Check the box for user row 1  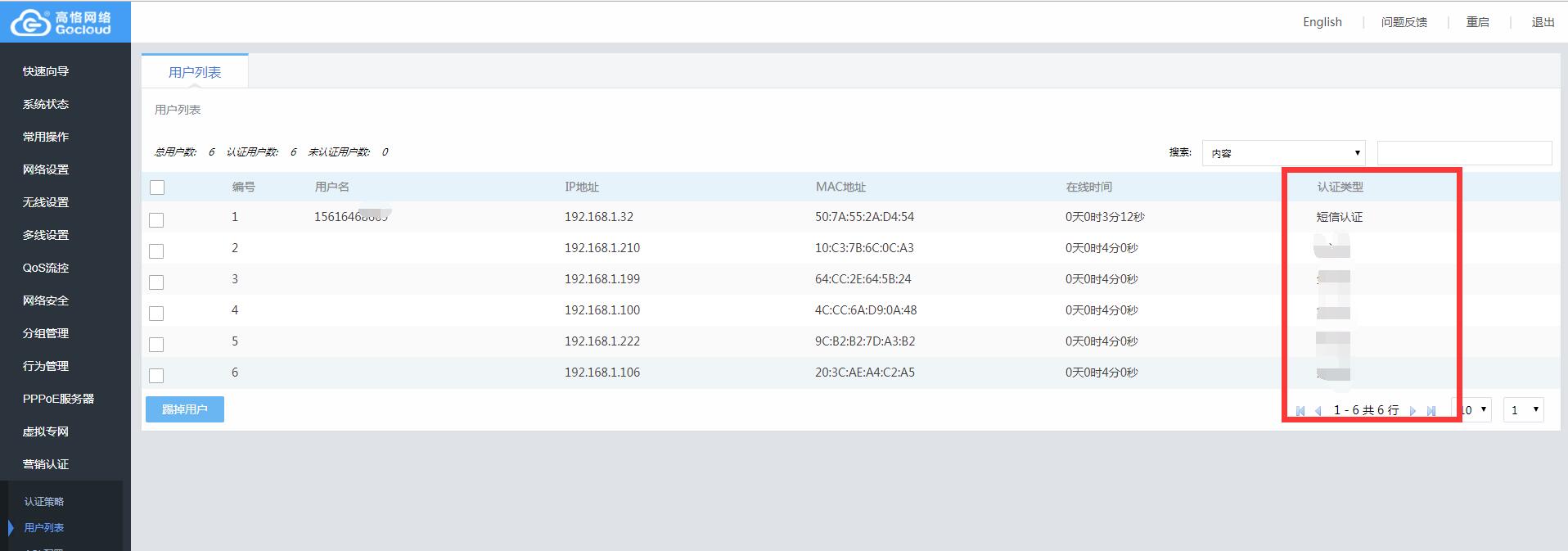point(156,220)
